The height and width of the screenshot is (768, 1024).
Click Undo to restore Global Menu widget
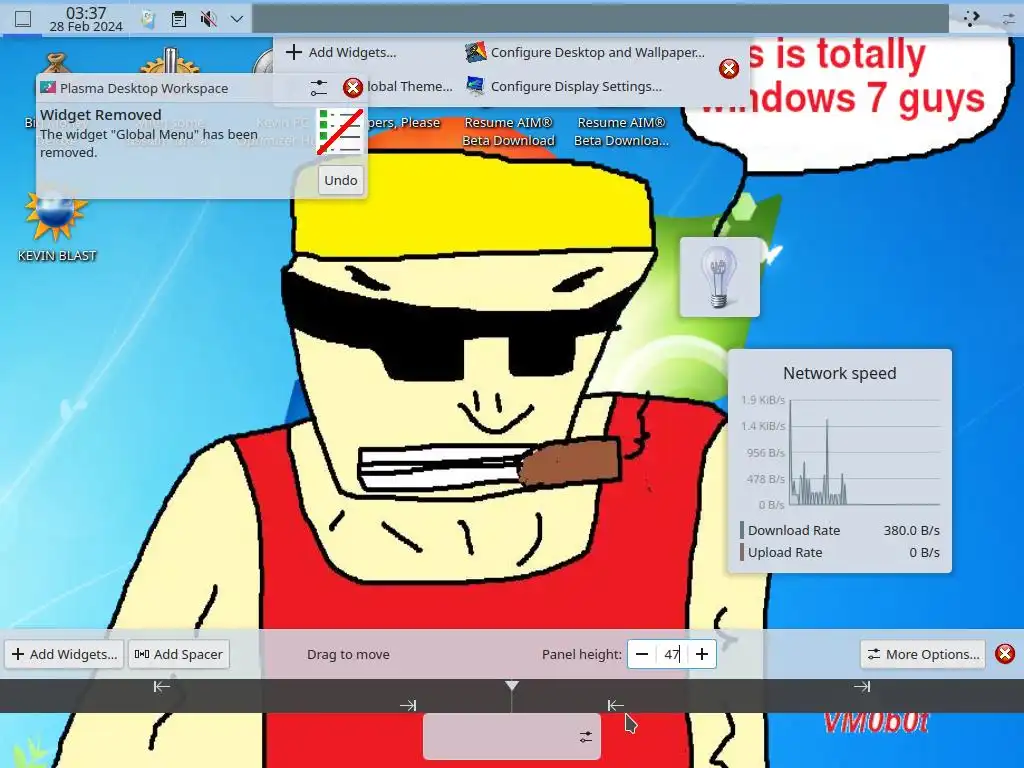pyautogui.click(x=341, y=180)
